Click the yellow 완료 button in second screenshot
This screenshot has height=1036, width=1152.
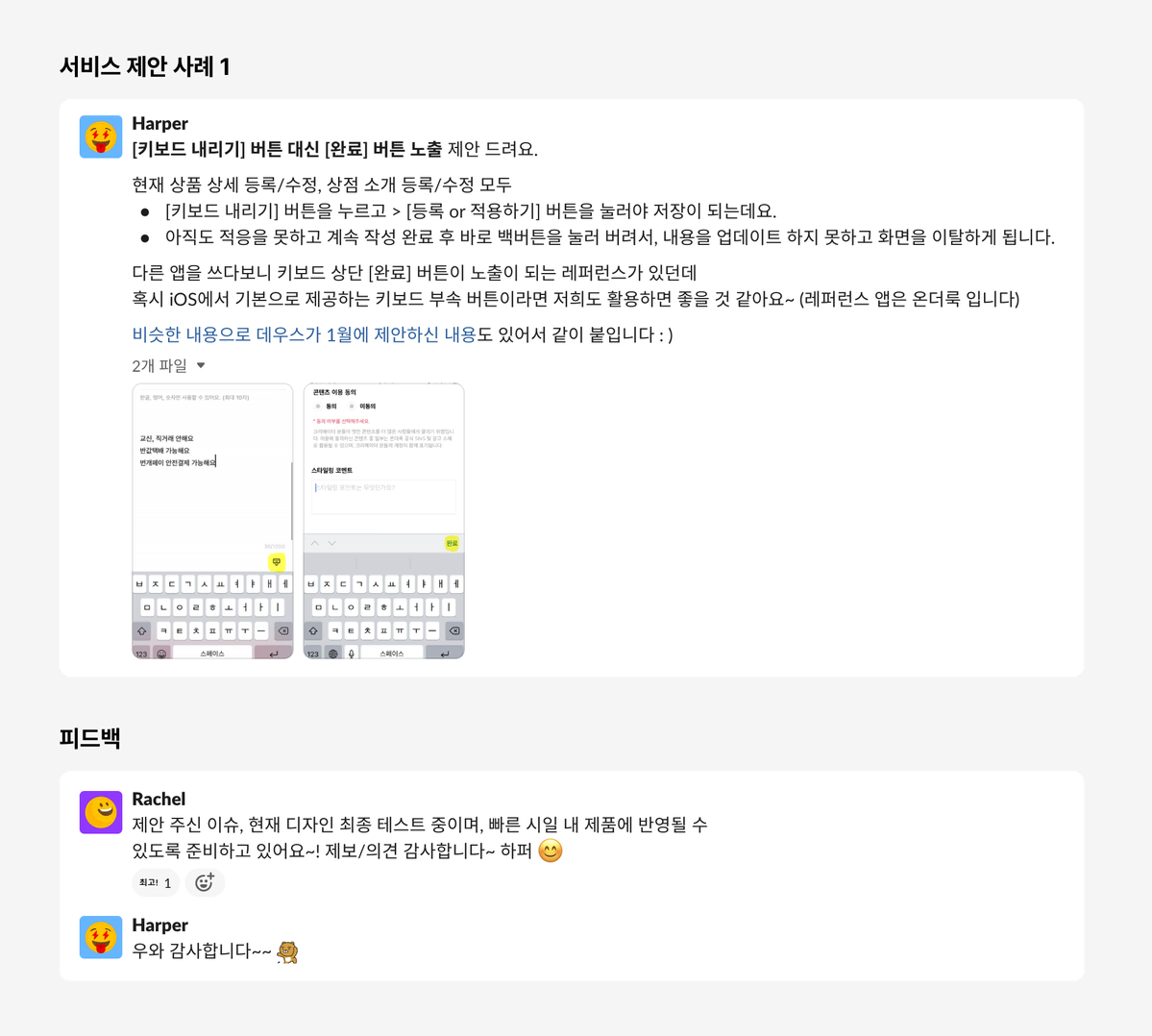[x=452, y=543]
